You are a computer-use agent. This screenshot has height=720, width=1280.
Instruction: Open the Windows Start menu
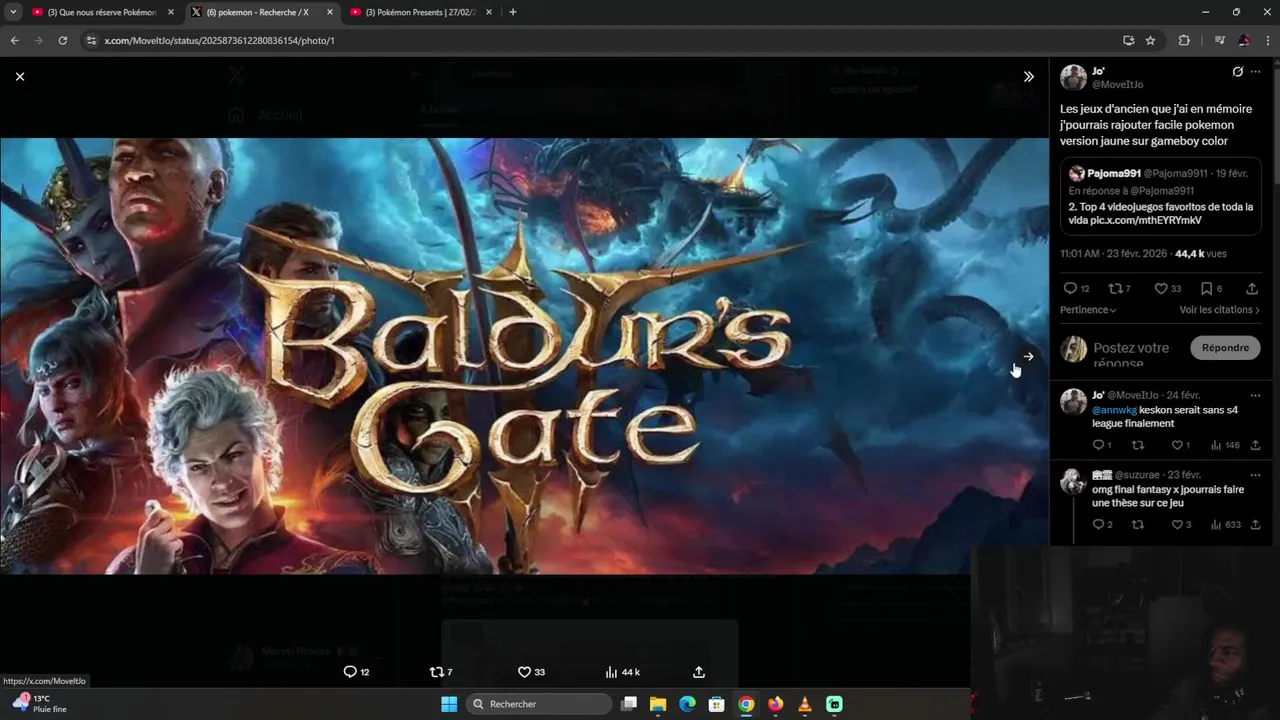click(x=448, y=704)
